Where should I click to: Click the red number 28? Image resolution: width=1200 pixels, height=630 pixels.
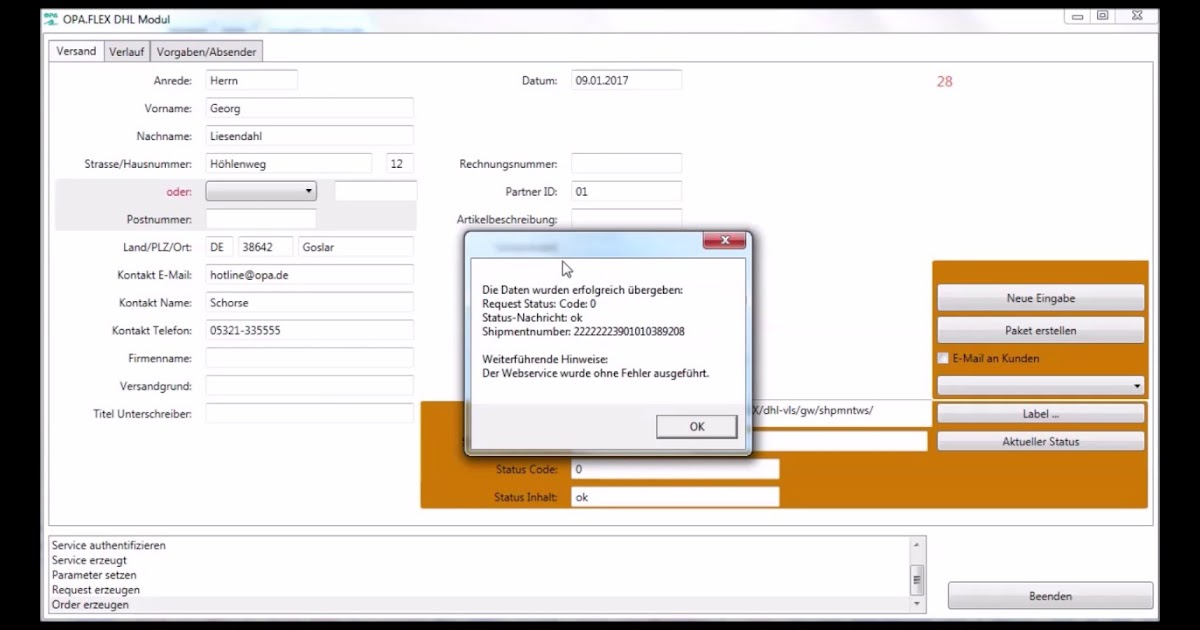pos(945,82)
